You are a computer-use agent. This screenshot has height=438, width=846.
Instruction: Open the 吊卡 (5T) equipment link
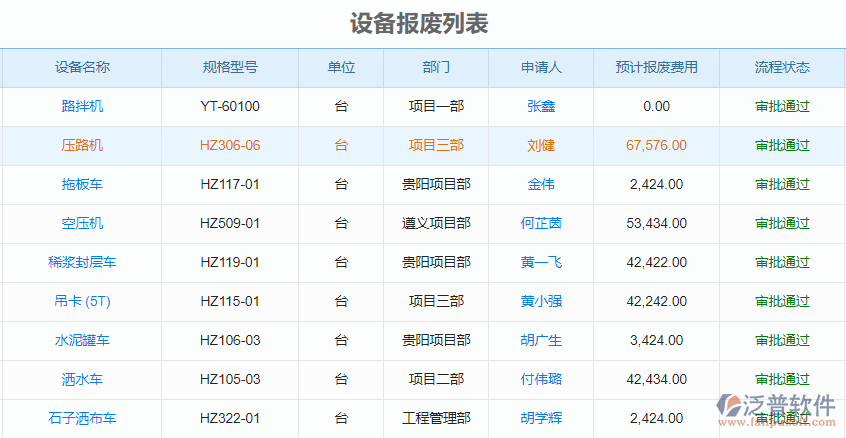pyautogui.click(x=82, y=301)
